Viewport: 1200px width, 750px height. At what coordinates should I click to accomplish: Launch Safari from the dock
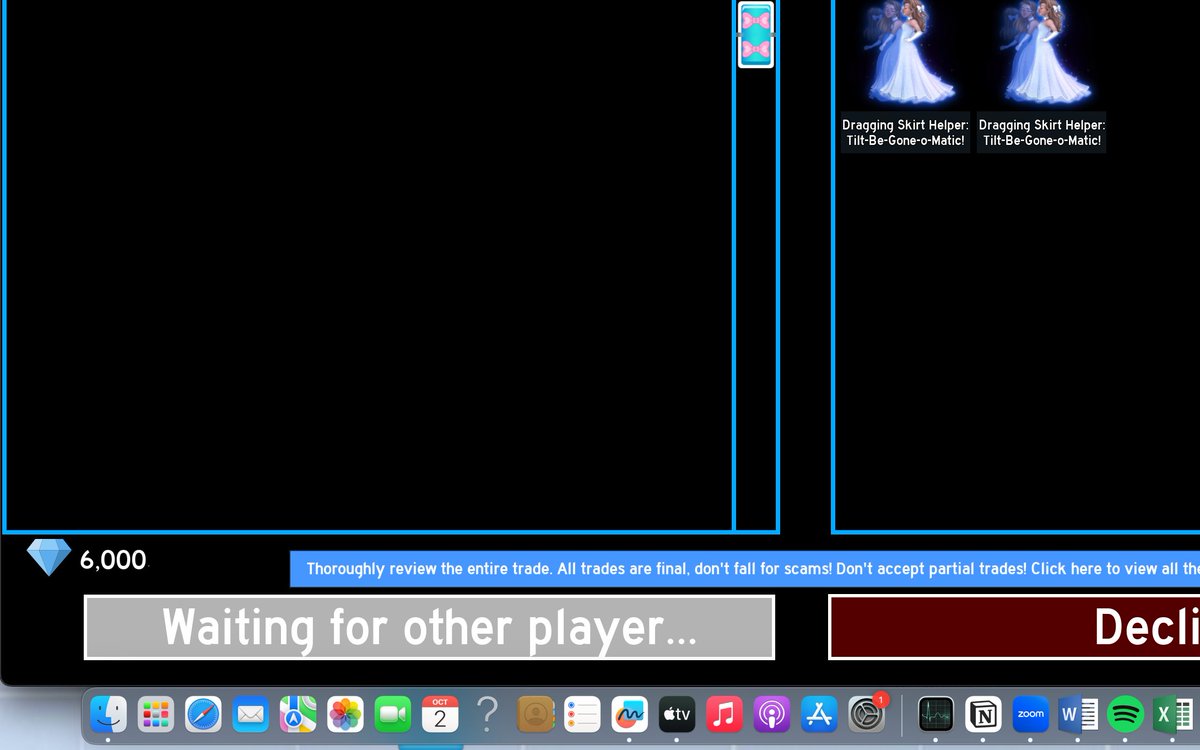[x=203, y=714]
